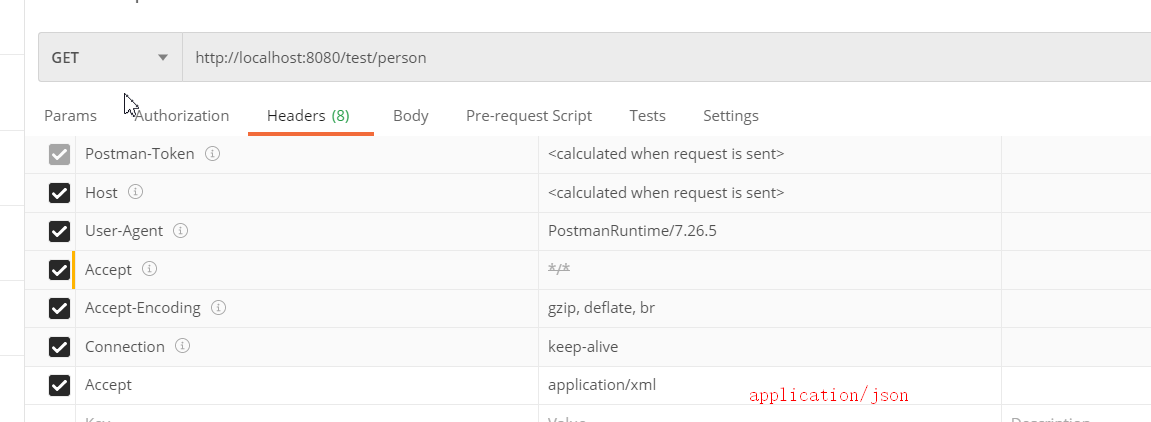Click info icon beside Host header
The width and height of the screenshot is (1151, 422).
point(135,192)
